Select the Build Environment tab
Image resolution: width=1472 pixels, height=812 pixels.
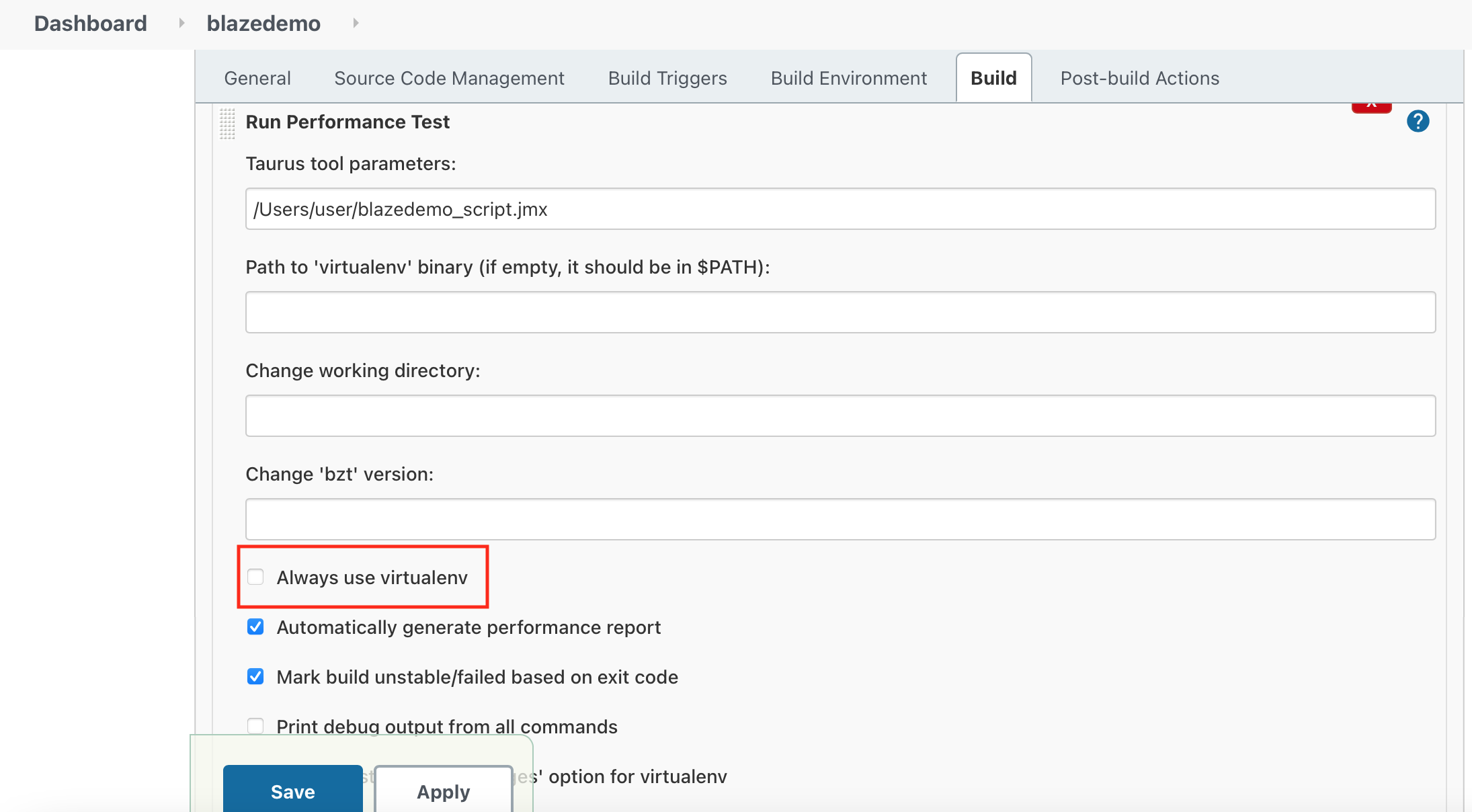[848, 79]
